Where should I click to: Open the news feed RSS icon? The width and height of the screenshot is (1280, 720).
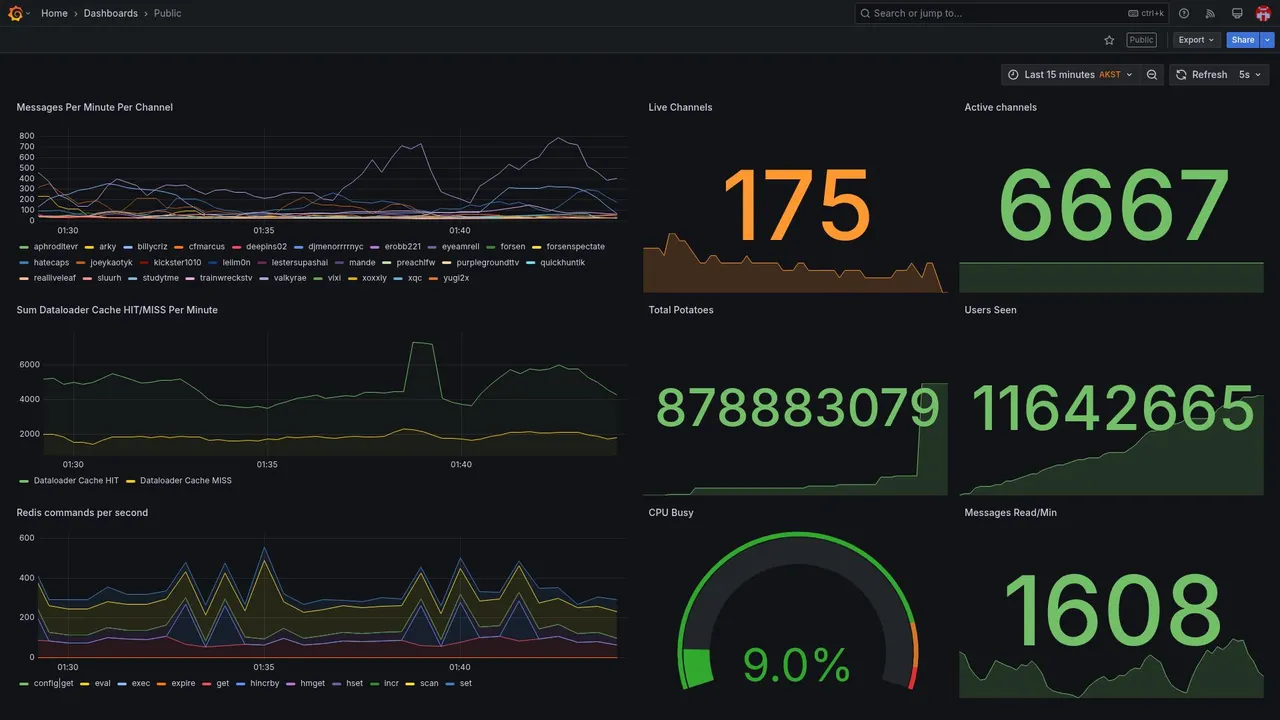pos(1210,13)
